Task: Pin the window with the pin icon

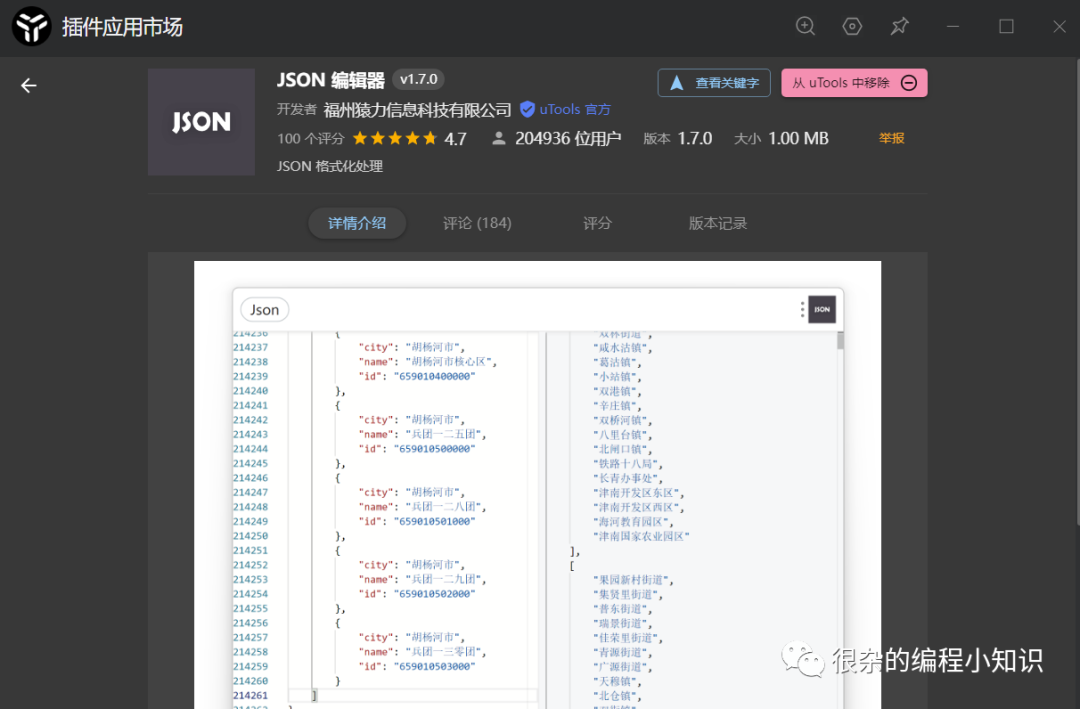Action: point(900,26)
